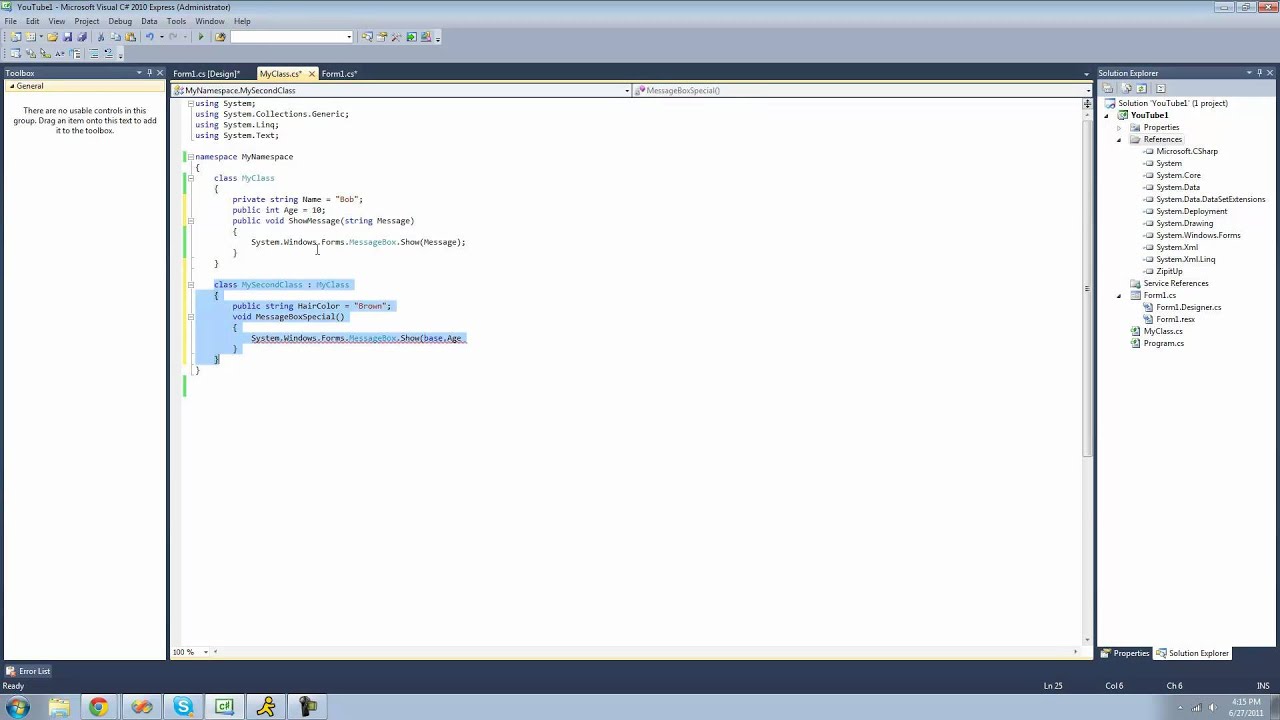Collapse the MessageBoxSpecial method outlining block
Viewport: 1280px width, 720px height.
click(190, 317)
